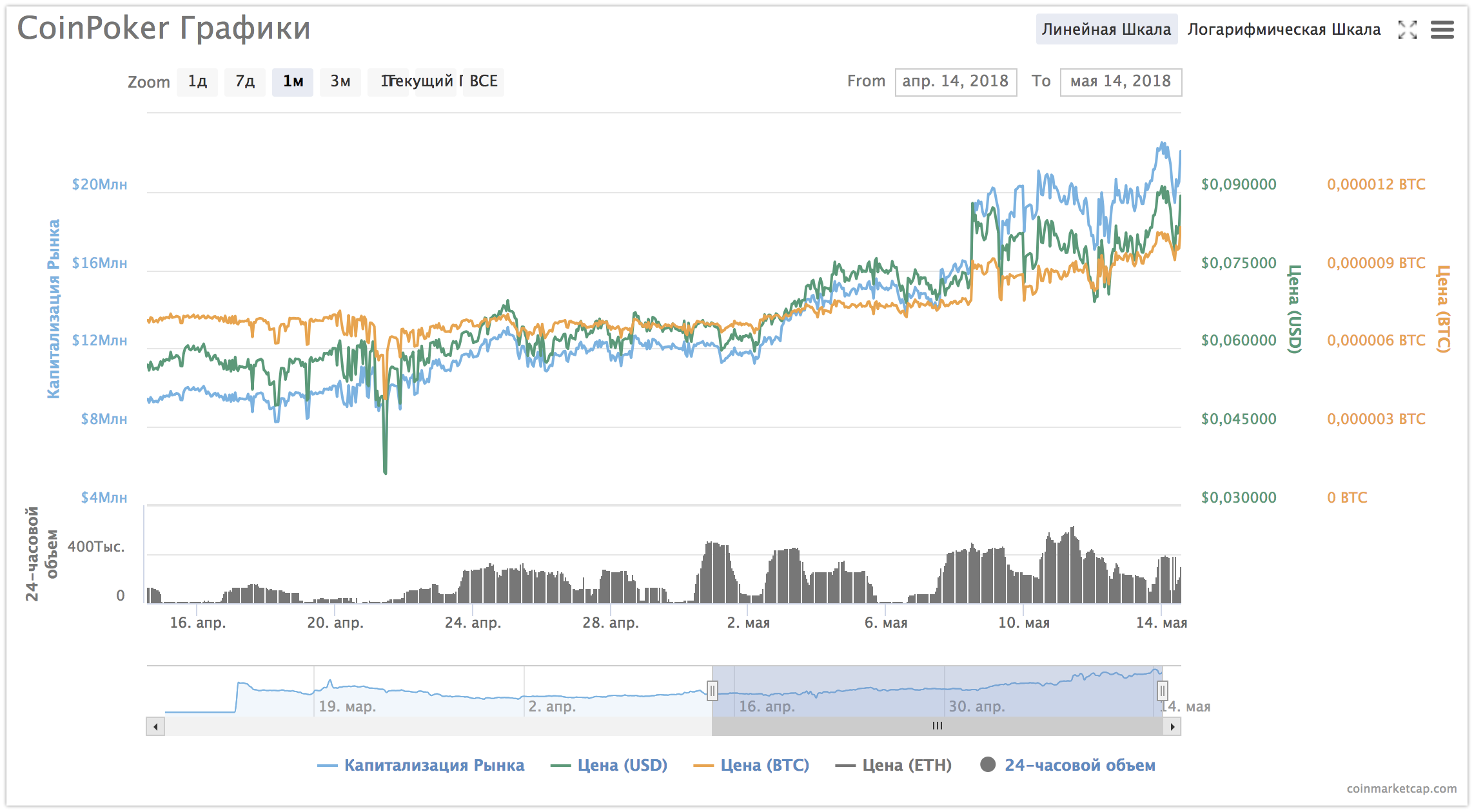1474x812 pixels.
Task: Toggle Капитализация Рынка series in legend
Action: tap(421, 765)
